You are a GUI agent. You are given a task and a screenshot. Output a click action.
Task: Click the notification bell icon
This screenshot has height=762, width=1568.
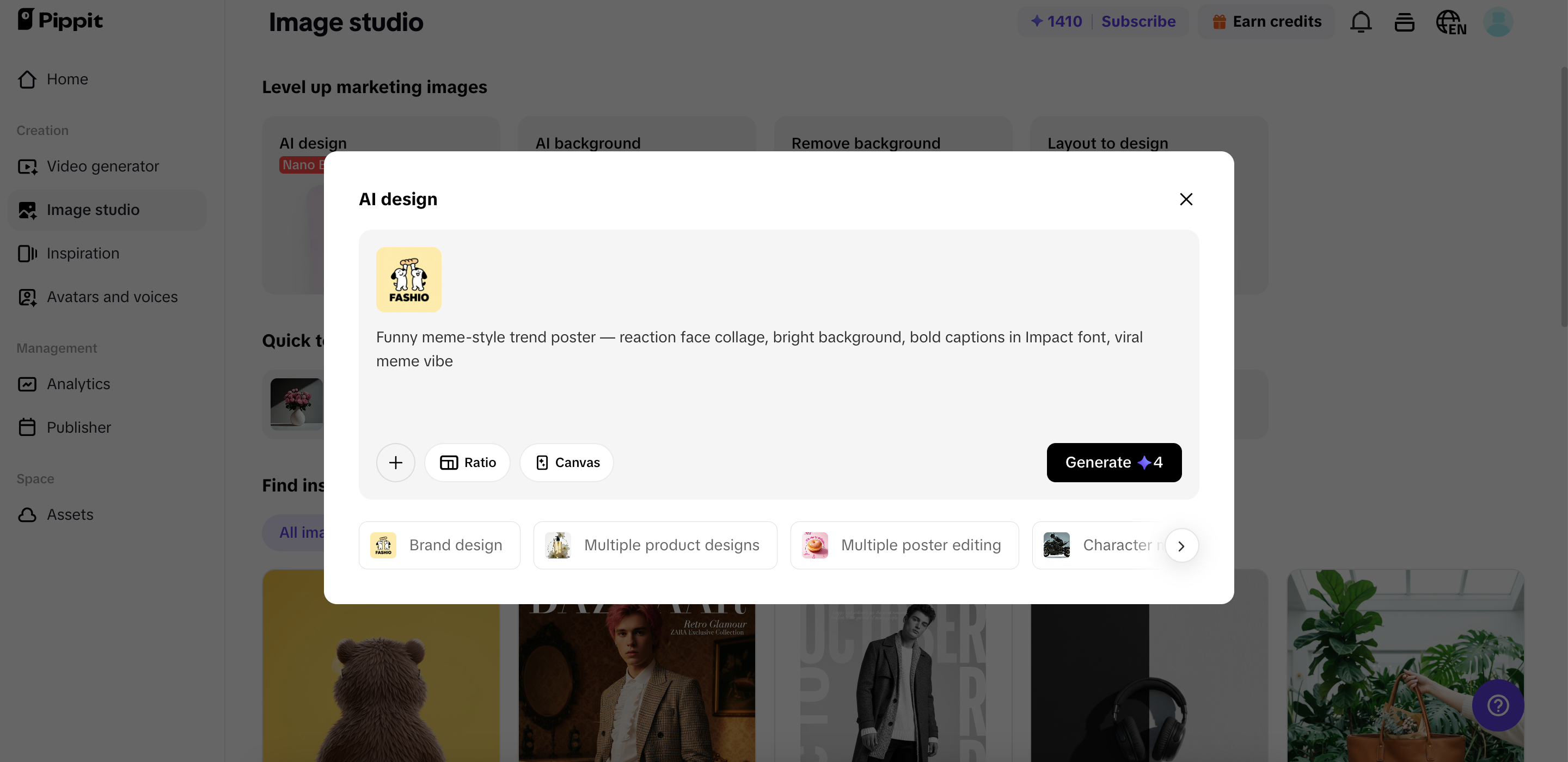[1361, 22]
